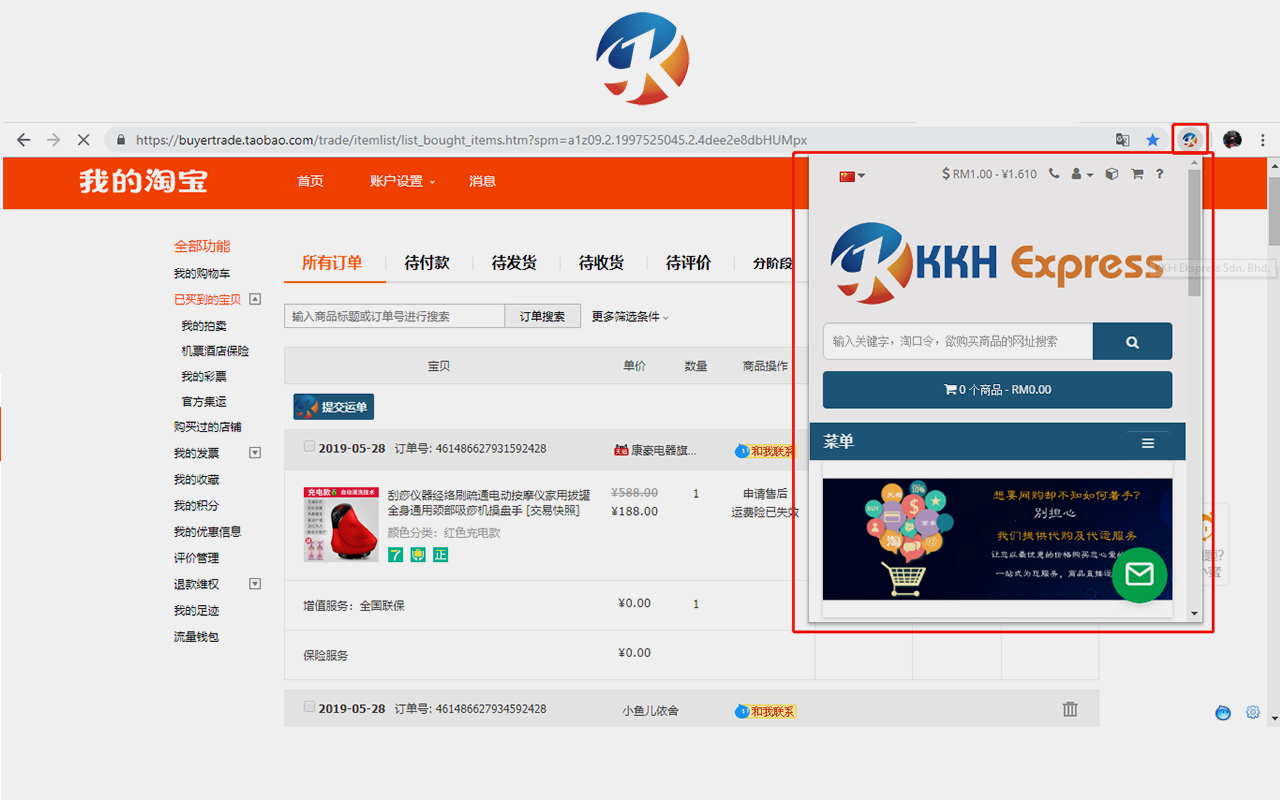This screenshot has width=1280, height=800.
Task: Click the dollar exchange rate RM1.00 - ¥1.610
Action: click(989, 174)
